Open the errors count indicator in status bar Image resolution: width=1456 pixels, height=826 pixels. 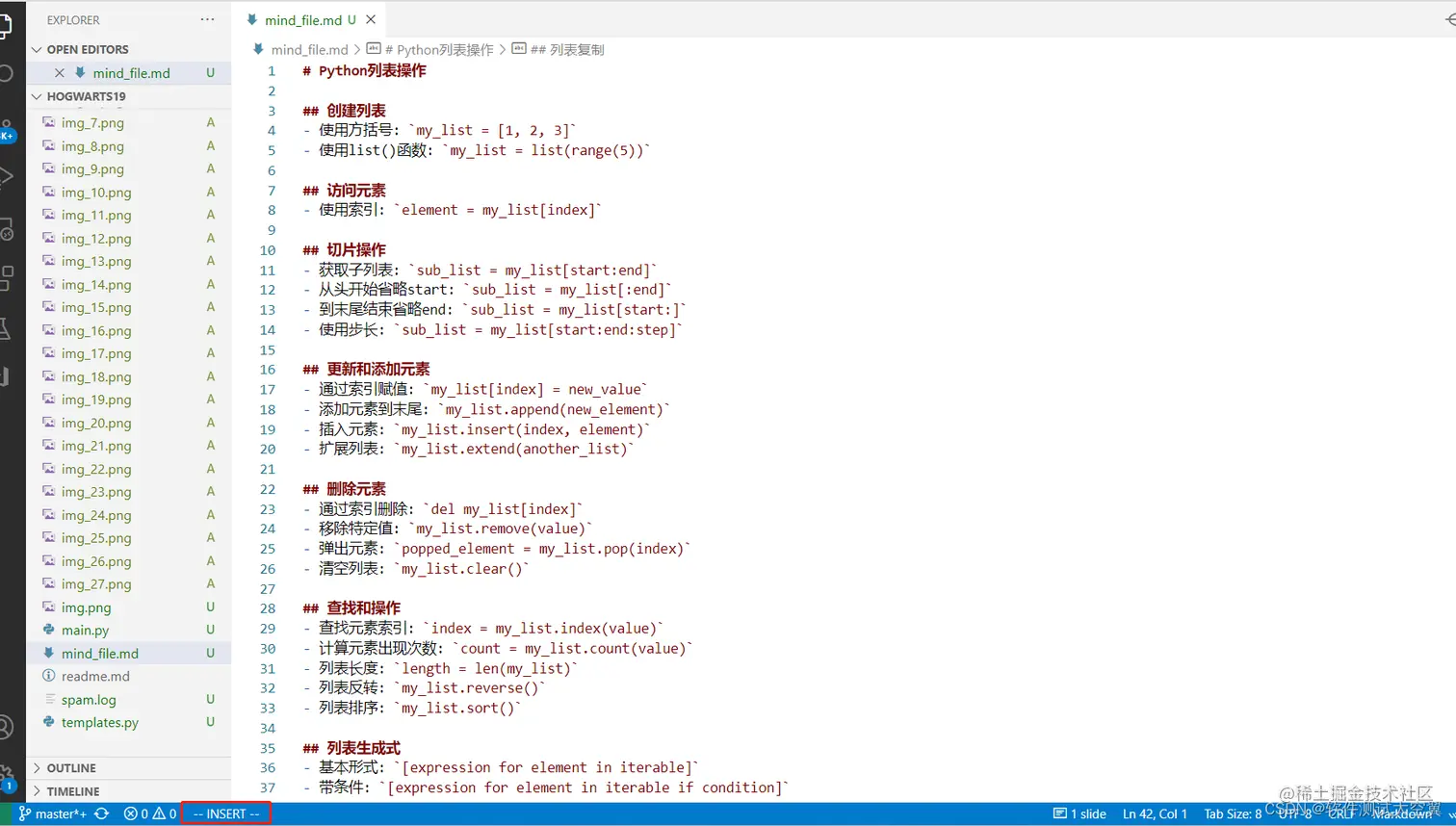pyautogui.click(x=136, y=814)
